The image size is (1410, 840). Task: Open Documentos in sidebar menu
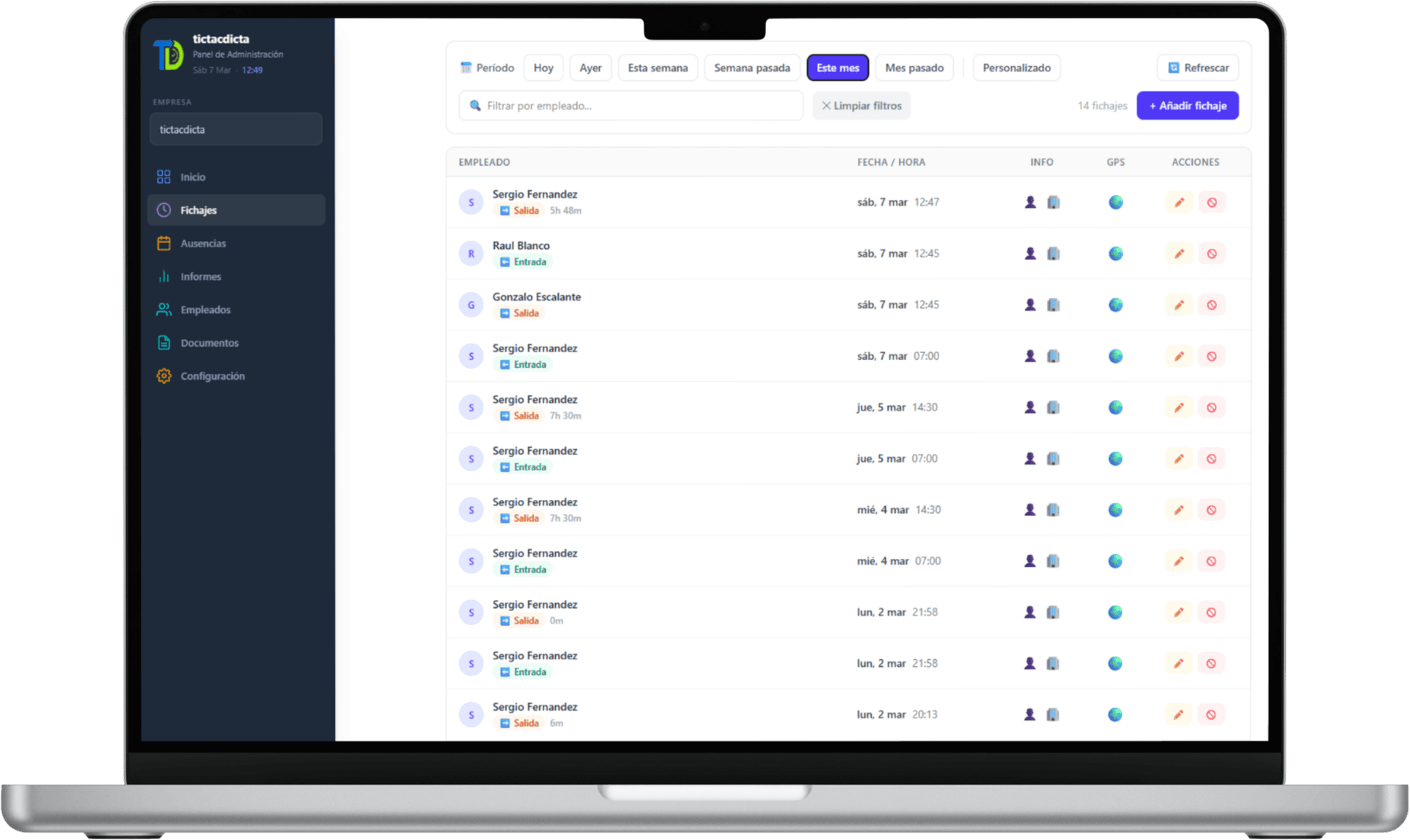point(209,343)
